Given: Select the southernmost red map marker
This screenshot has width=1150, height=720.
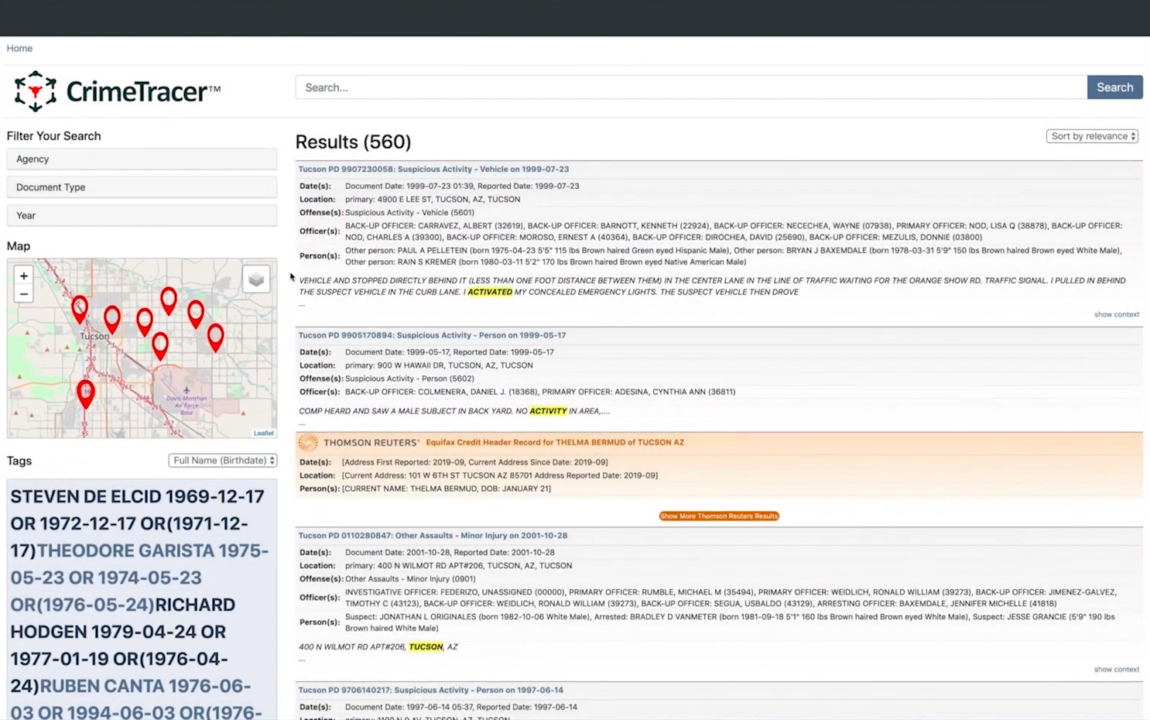Looking at the screenshot, I should pyautogui.click(x=86, y=394).
